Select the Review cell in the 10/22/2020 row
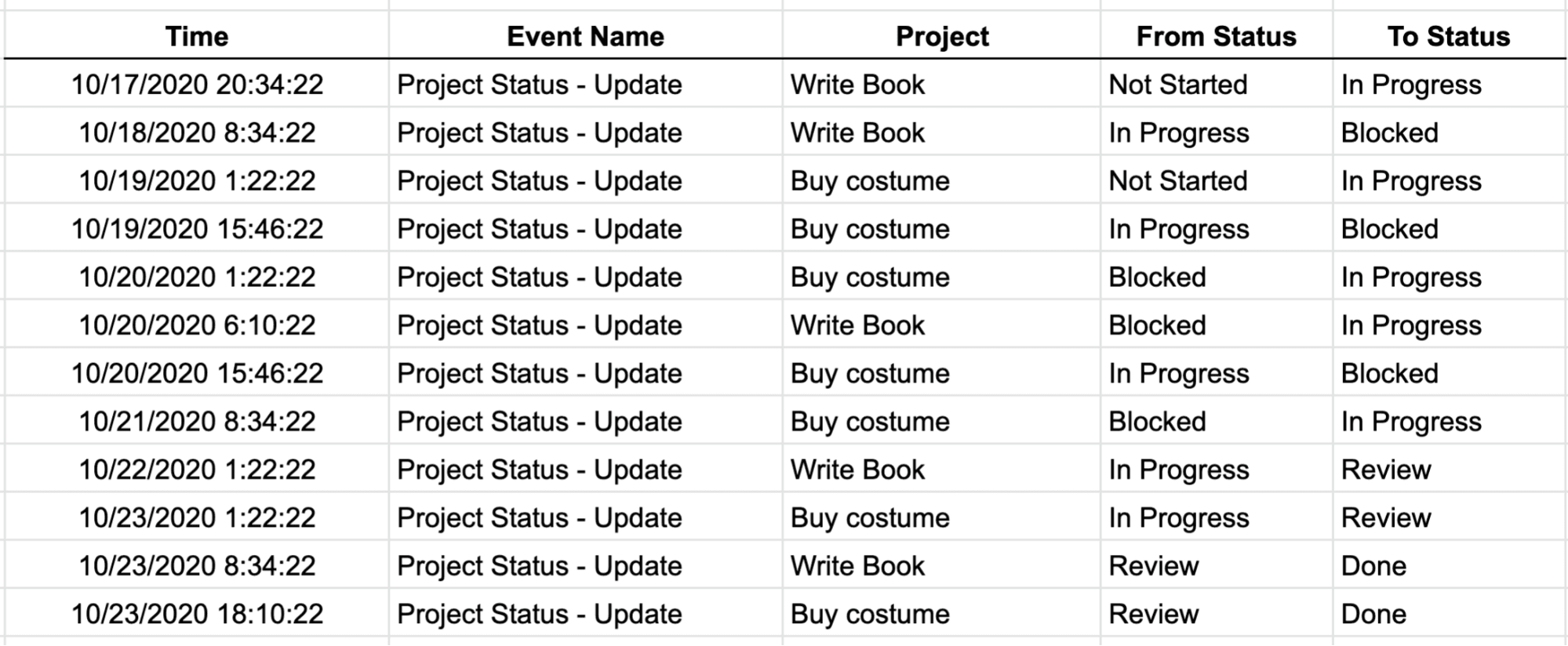Screen dimensions: 1568x646 coord(1386,470)
